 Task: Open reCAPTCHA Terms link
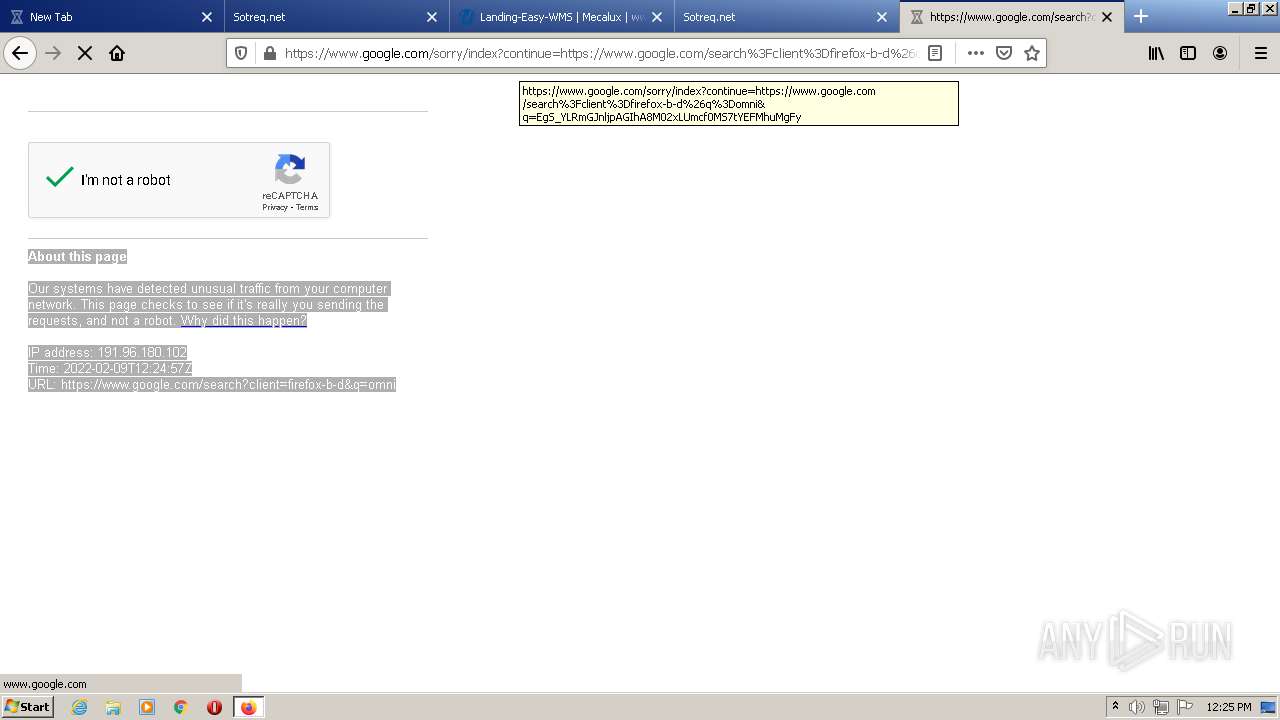(x=307, y=208)
